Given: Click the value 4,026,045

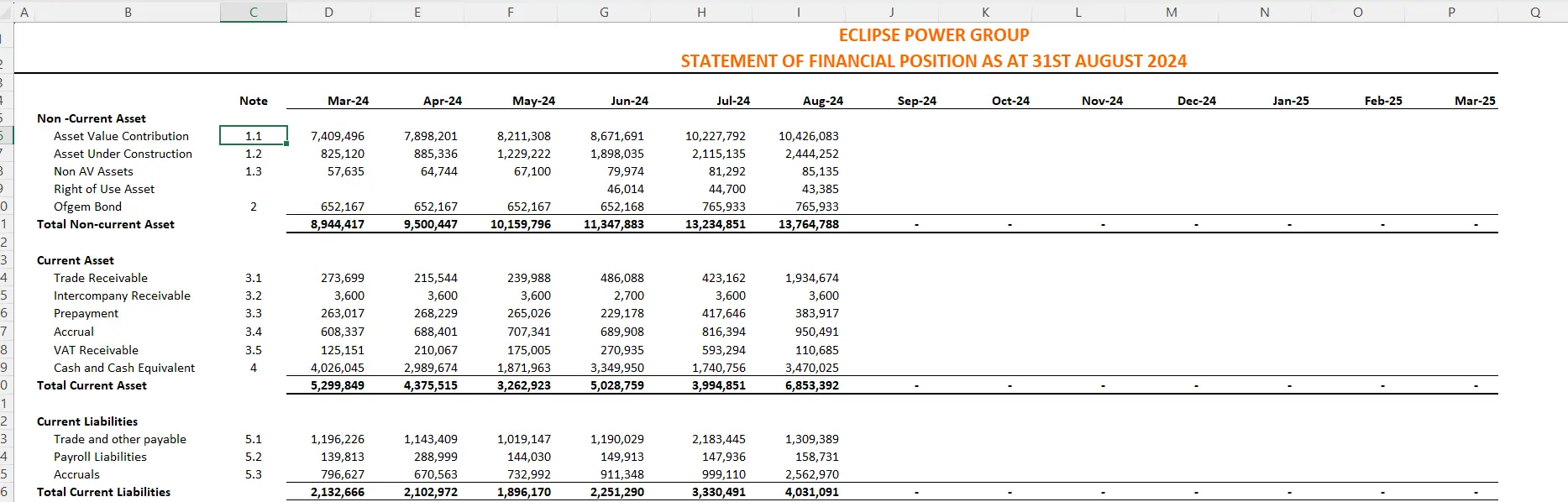Looking at the screenshot, I should [x=338, y=368].
